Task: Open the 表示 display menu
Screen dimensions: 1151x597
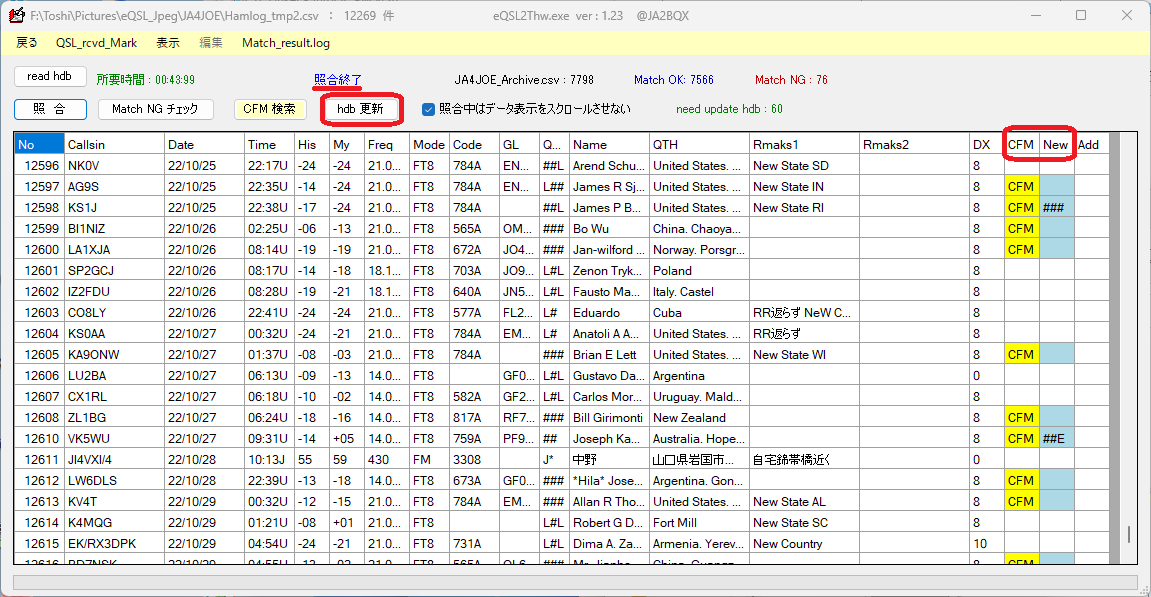Action: point(166,43)
